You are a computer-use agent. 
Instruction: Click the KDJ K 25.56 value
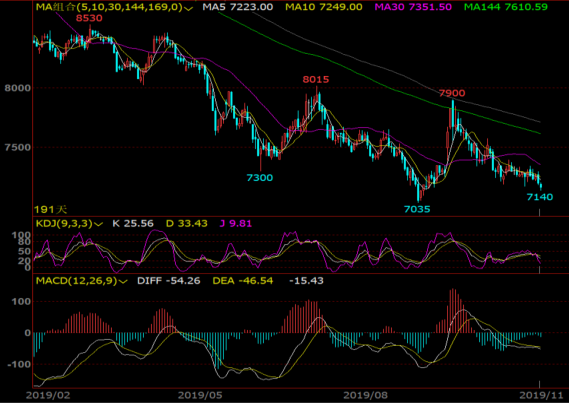(x=133, y=223)
